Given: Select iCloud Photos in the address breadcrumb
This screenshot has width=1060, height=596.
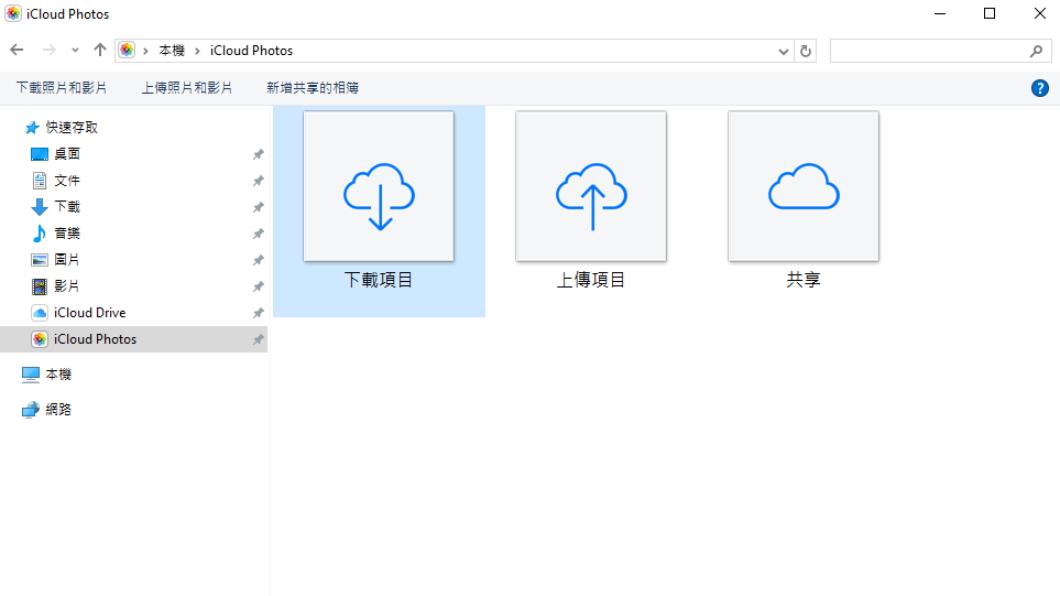Looking at the screenshot, I should click(x=251, y=51).
